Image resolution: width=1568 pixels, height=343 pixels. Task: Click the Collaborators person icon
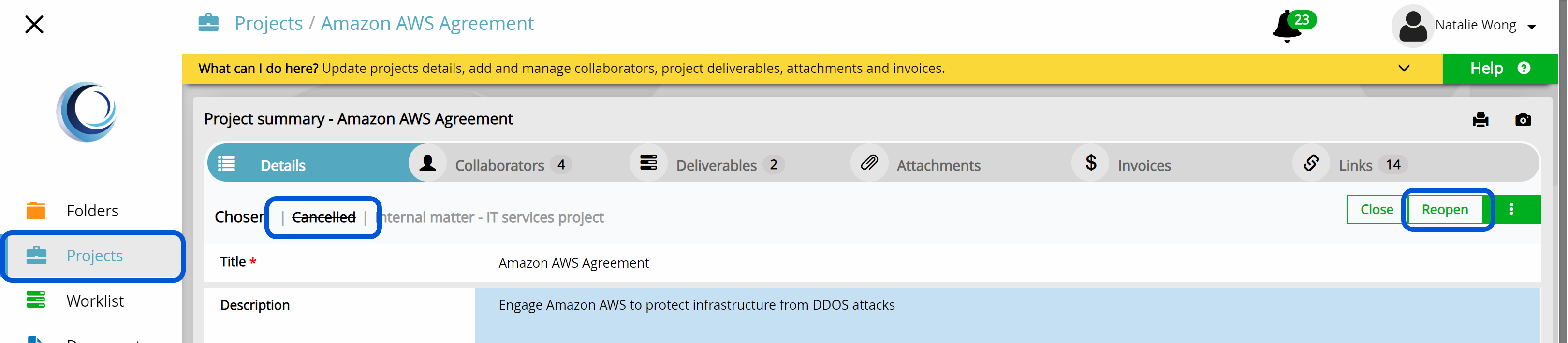(428, 163)
